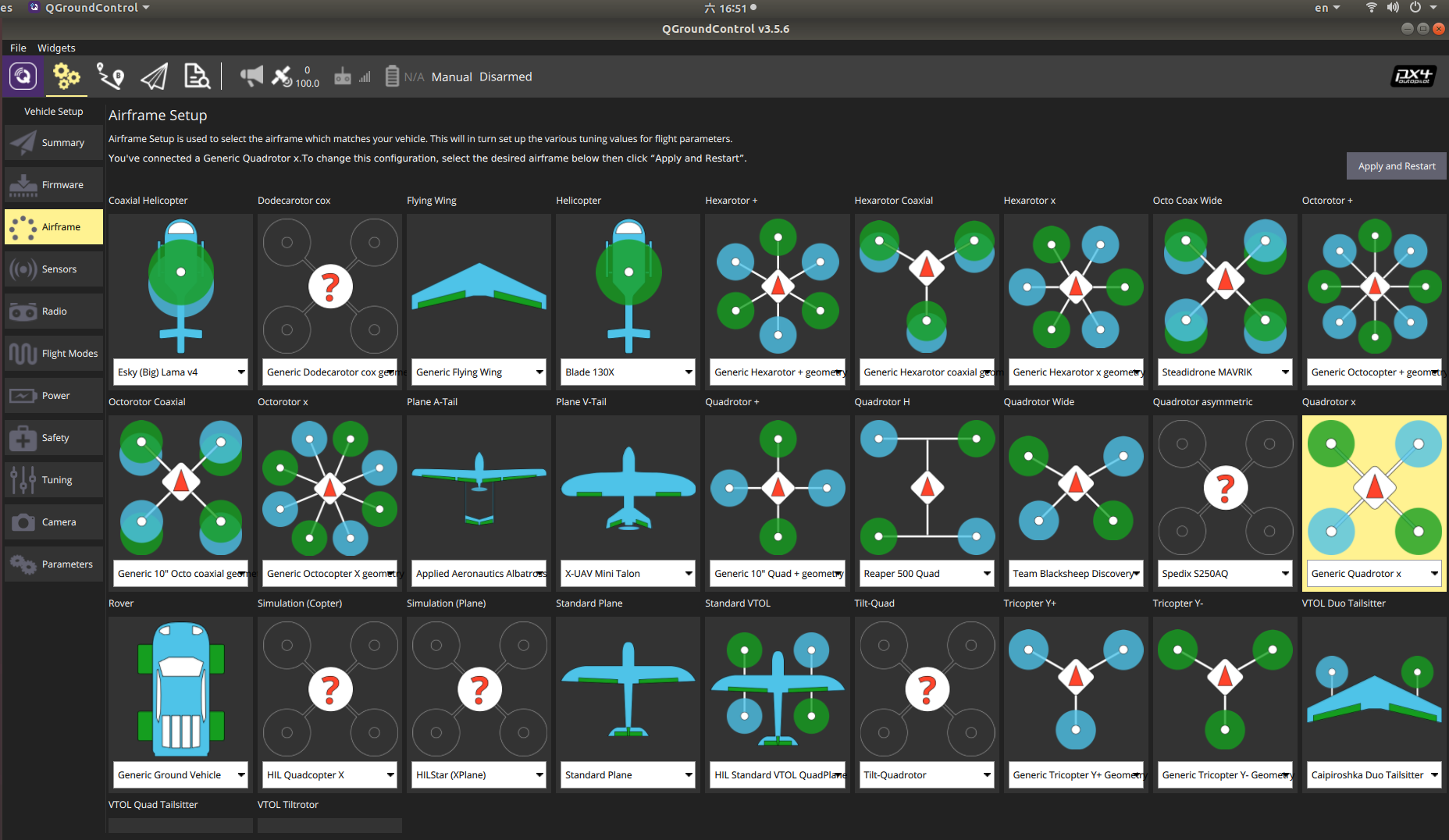Expand the Generic Flying Wing dropdown
1449x840 pixels.
[x=479, y=372]
